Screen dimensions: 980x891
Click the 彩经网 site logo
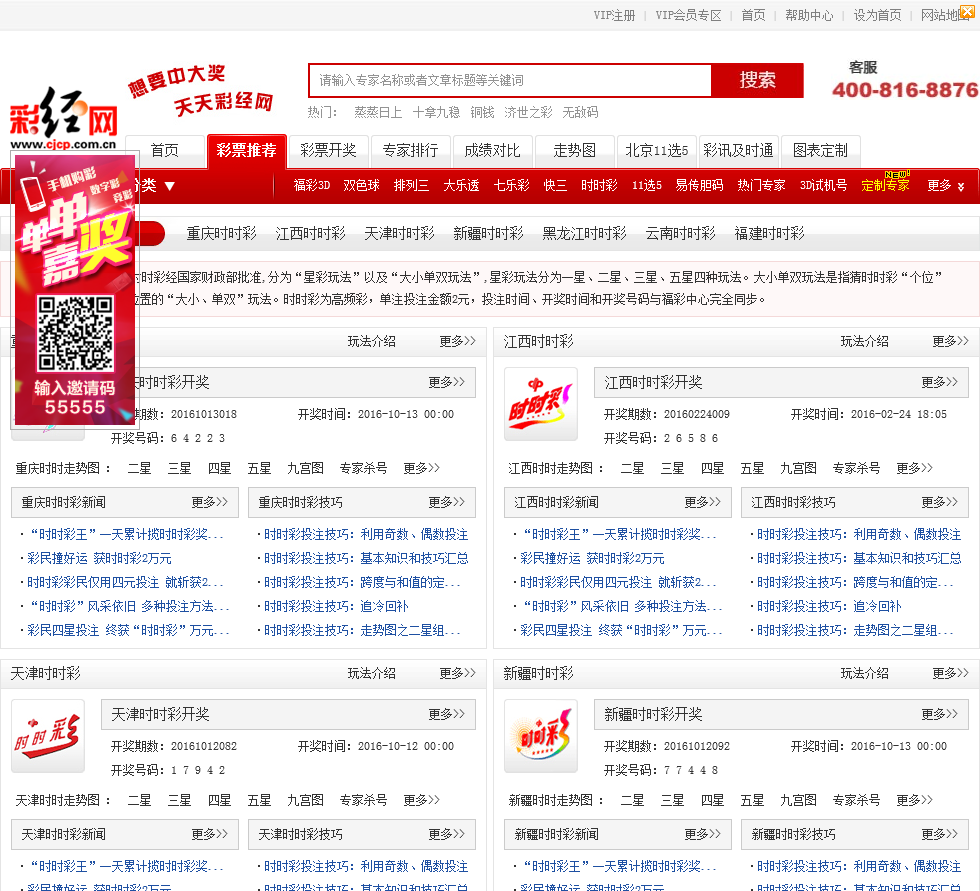63,118
